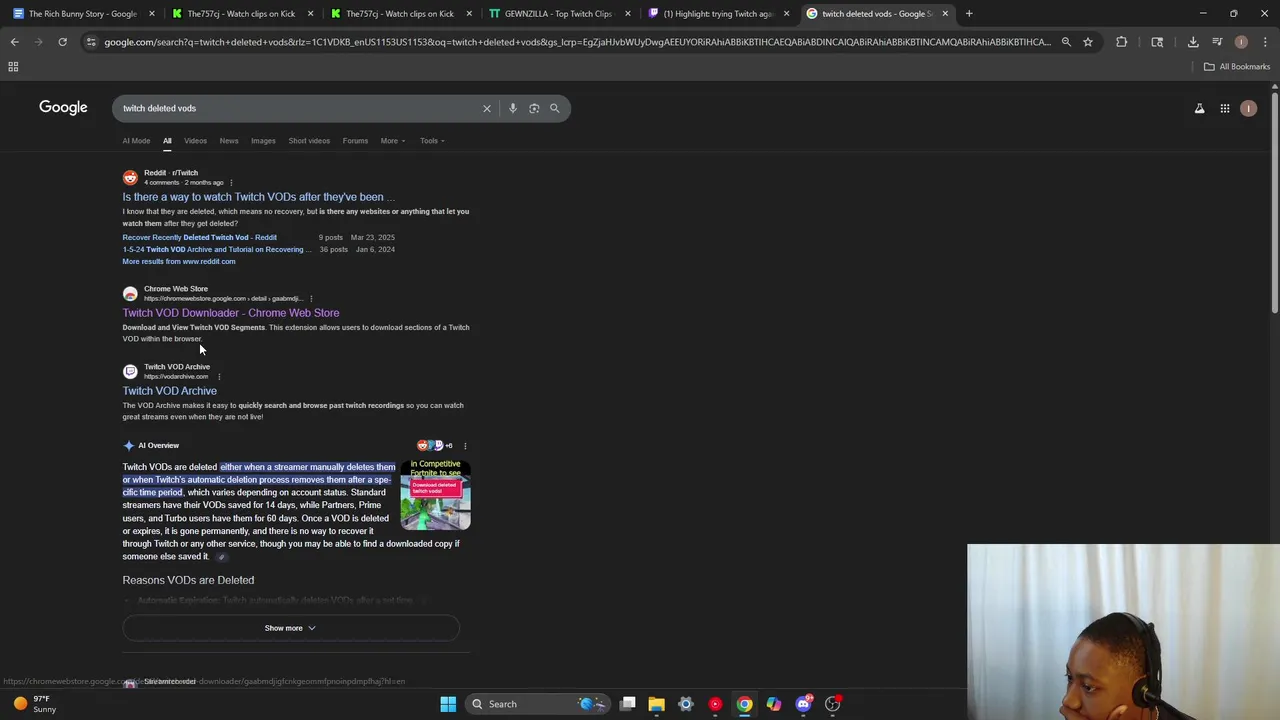Select the News search tab

229,141
